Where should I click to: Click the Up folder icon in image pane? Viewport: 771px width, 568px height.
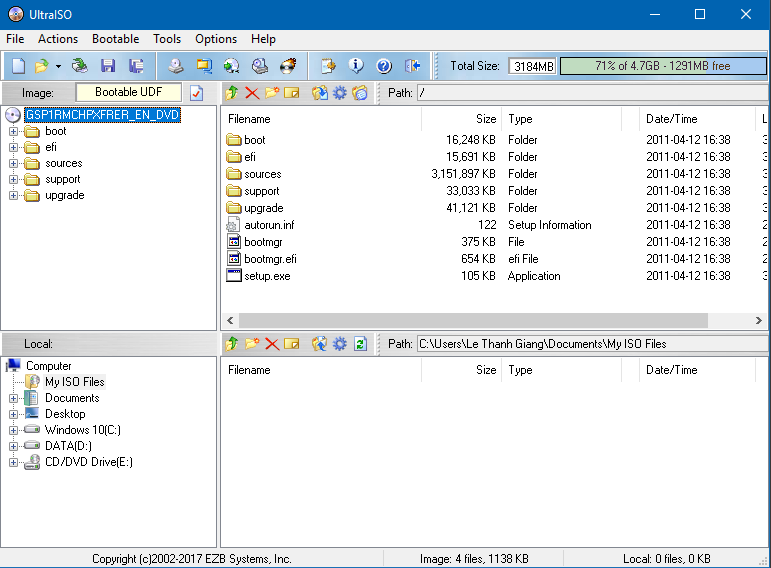(x=232, y=92)
